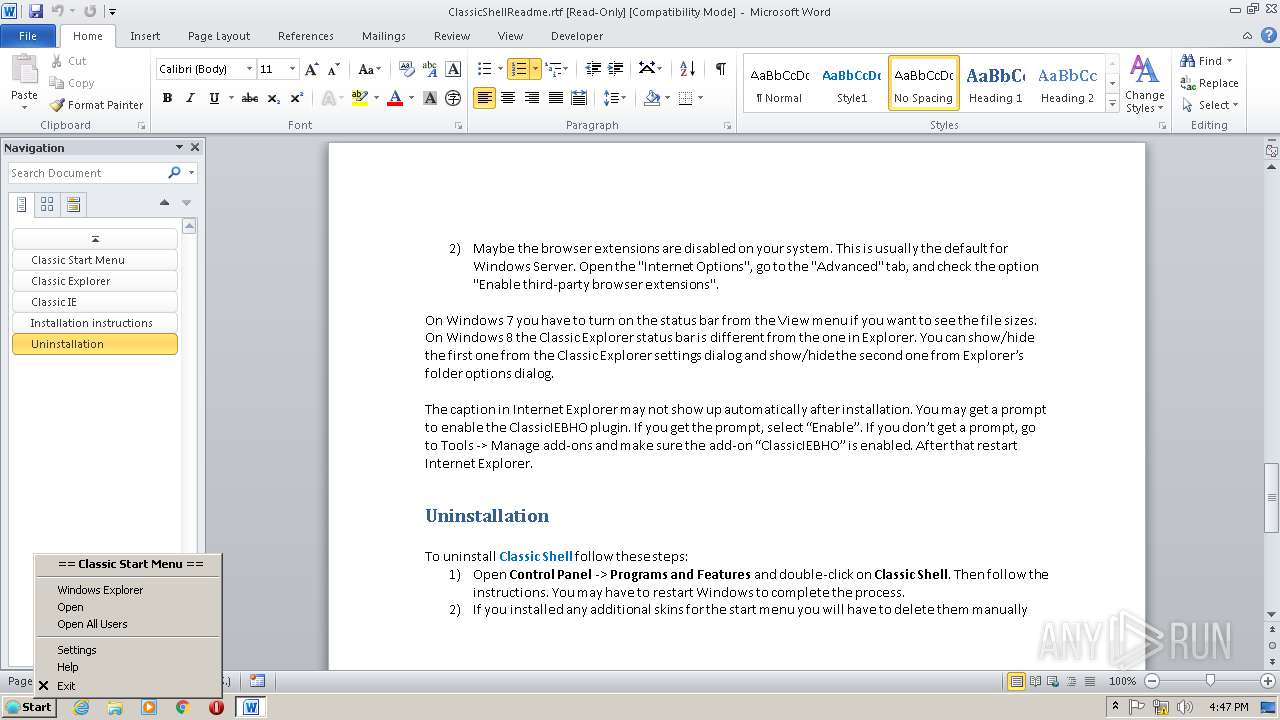
Task: Decrease the paragraph indent
Action: [x=593, y=69]
